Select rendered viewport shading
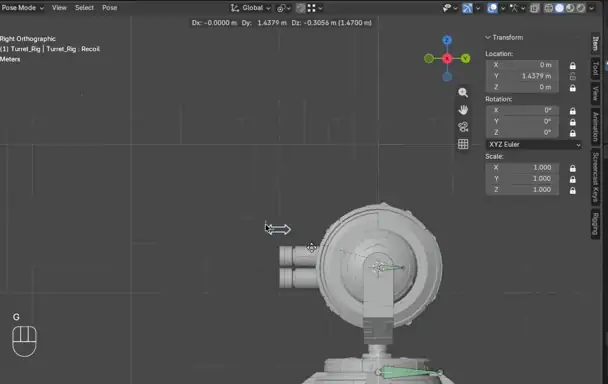This screenshot has width=608, height=384. point(581,8)
